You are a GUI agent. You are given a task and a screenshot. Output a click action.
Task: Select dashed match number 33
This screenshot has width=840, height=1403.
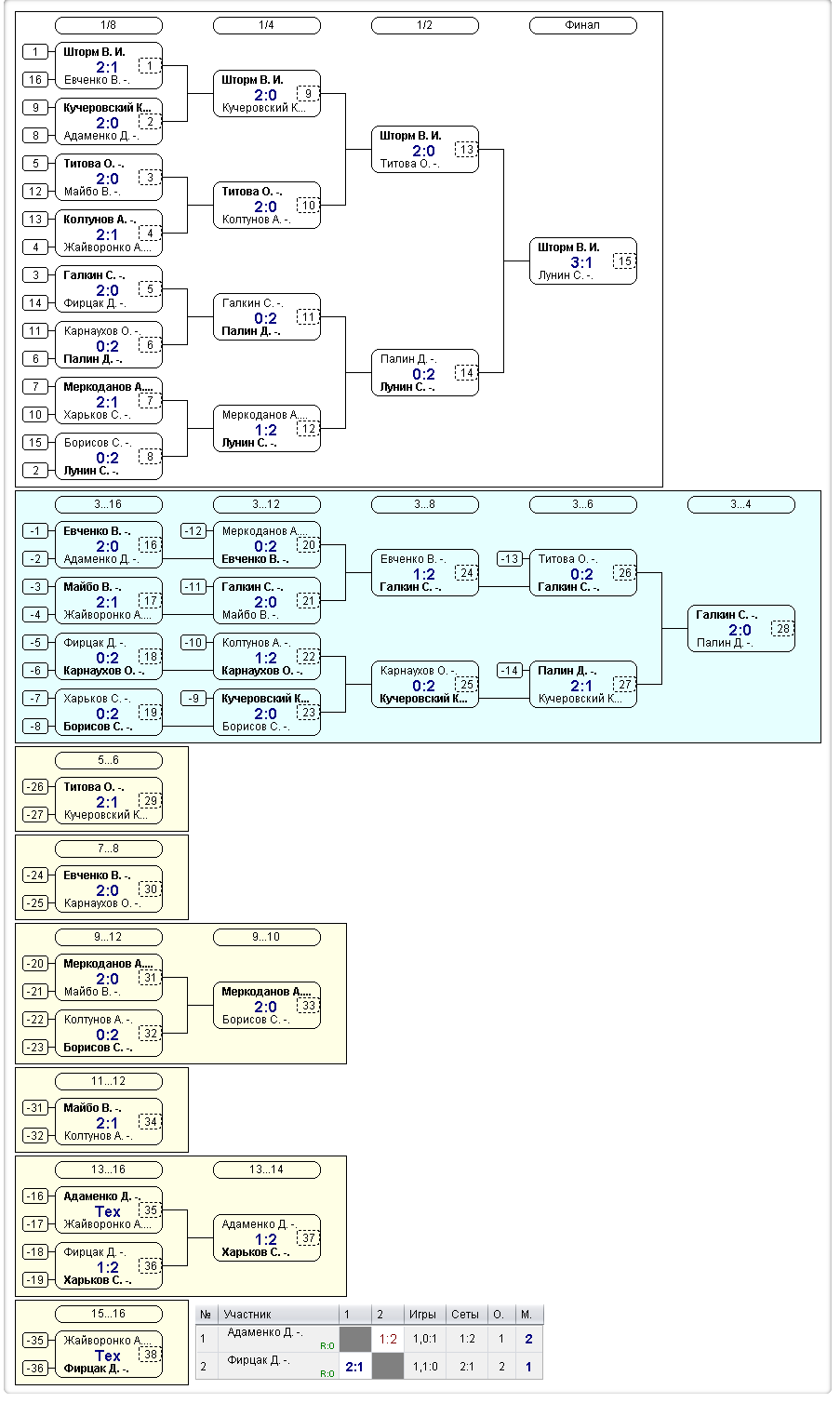308,1006
